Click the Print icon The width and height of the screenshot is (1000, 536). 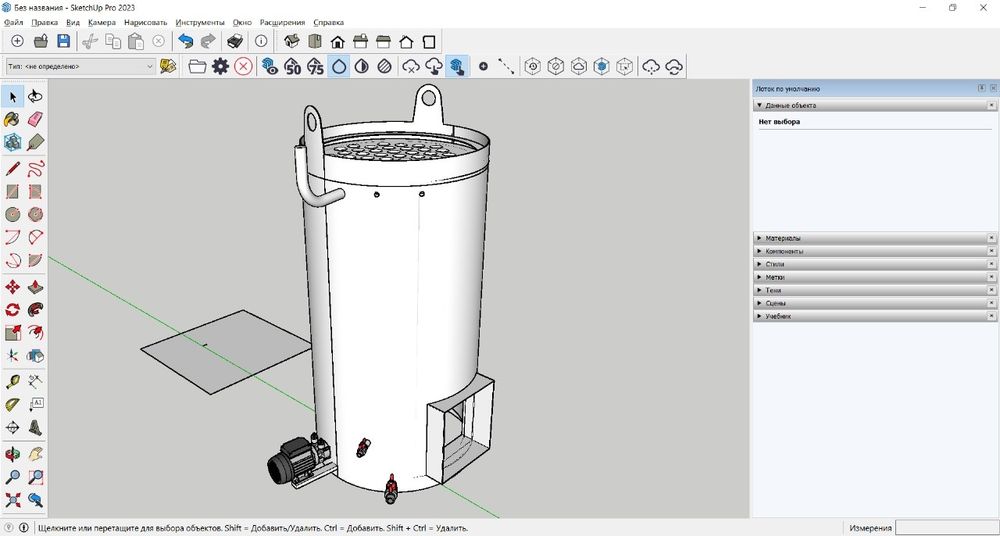[235, 41]
